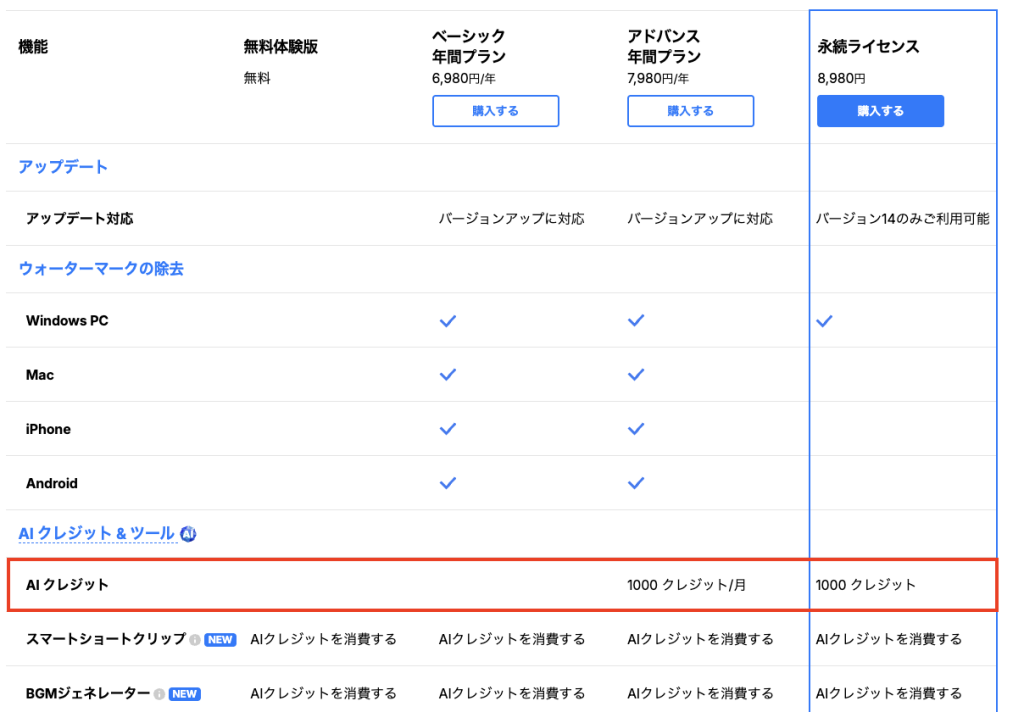The image size is (1024, 712).
Task: Click Windows PC checkmark in 永続ライセンス column
Action: coord(824,321)
